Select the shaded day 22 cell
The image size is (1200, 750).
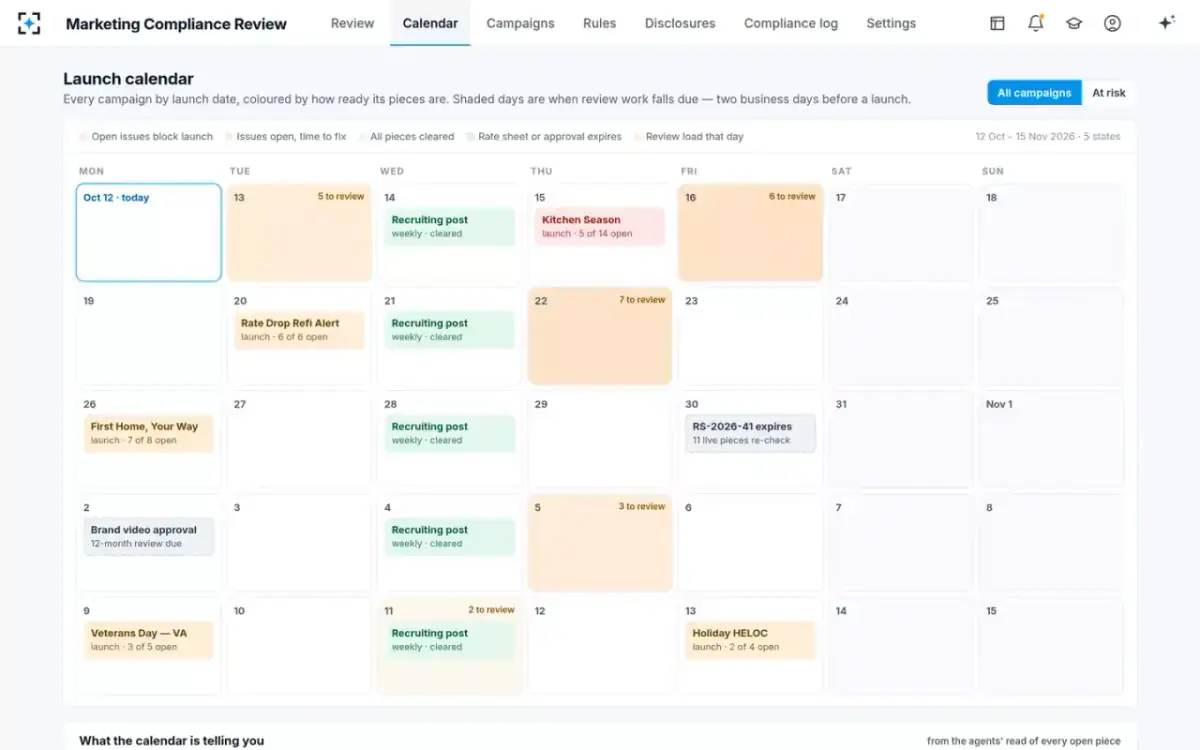click(x=600, y=336)
